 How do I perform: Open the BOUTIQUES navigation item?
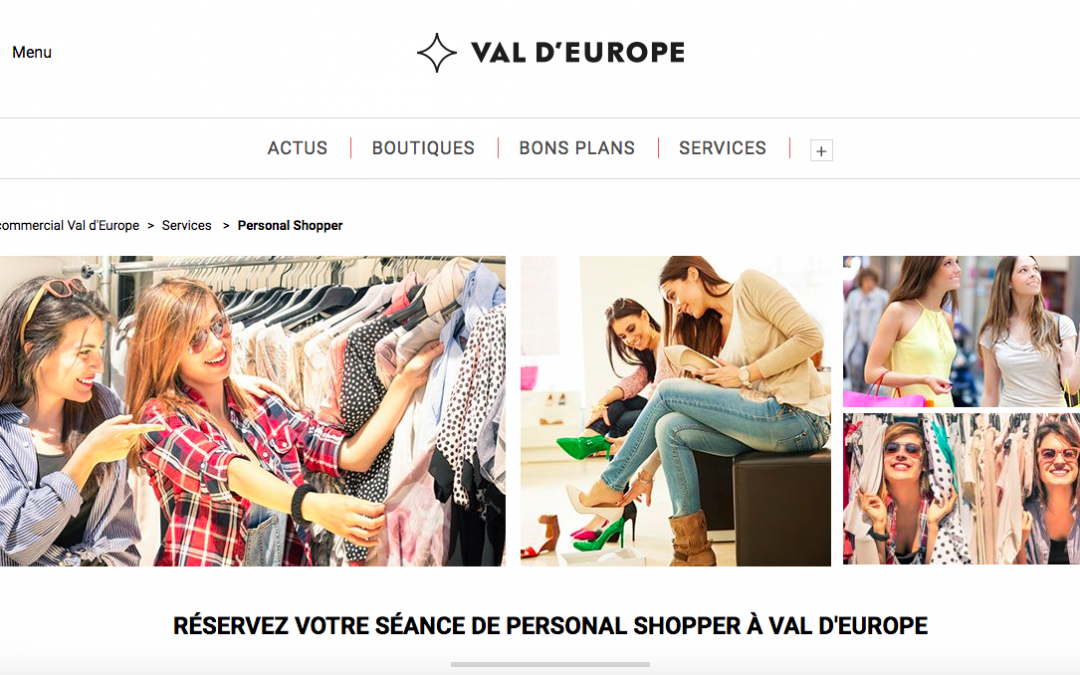(423, 148)
